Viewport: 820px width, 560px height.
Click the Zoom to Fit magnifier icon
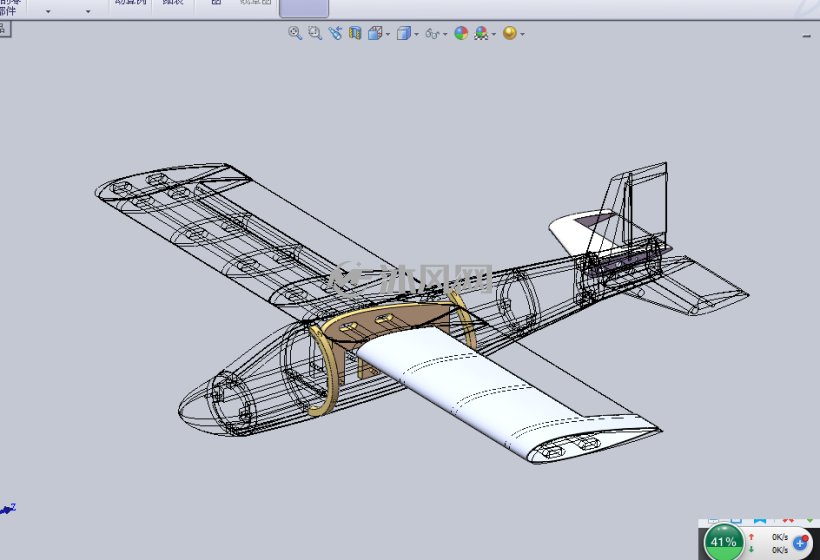295,33
